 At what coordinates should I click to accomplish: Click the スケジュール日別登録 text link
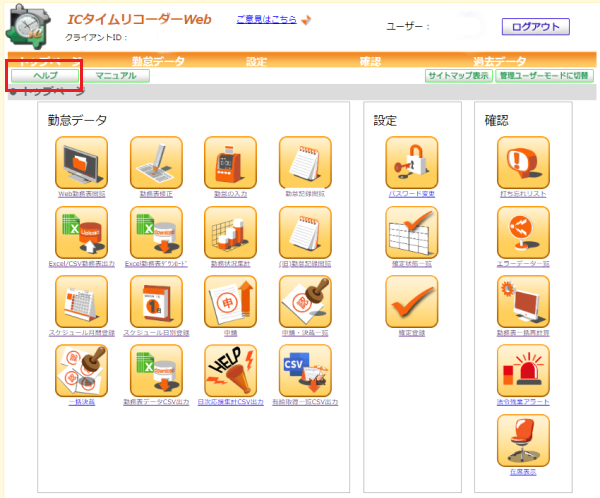(x=156, y=333)
